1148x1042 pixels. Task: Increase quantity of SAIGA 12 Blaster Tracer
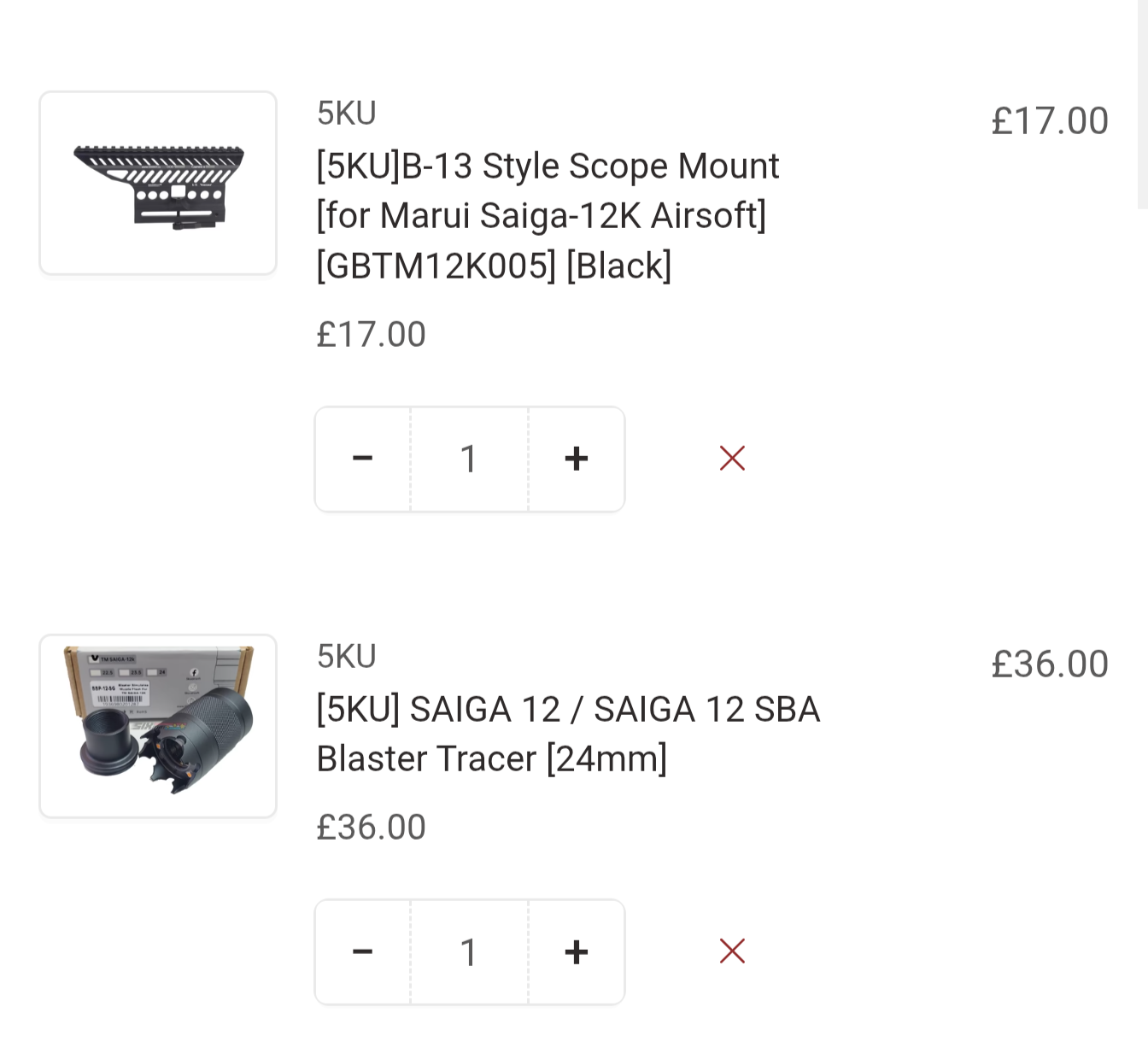(x=577, y=951)
